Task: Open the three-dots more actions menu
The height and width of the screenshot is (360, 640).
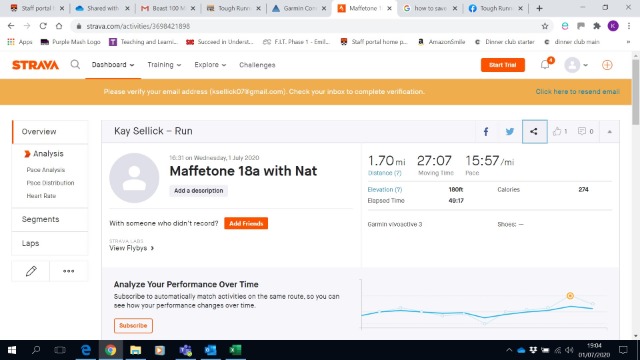Action: 69,271
